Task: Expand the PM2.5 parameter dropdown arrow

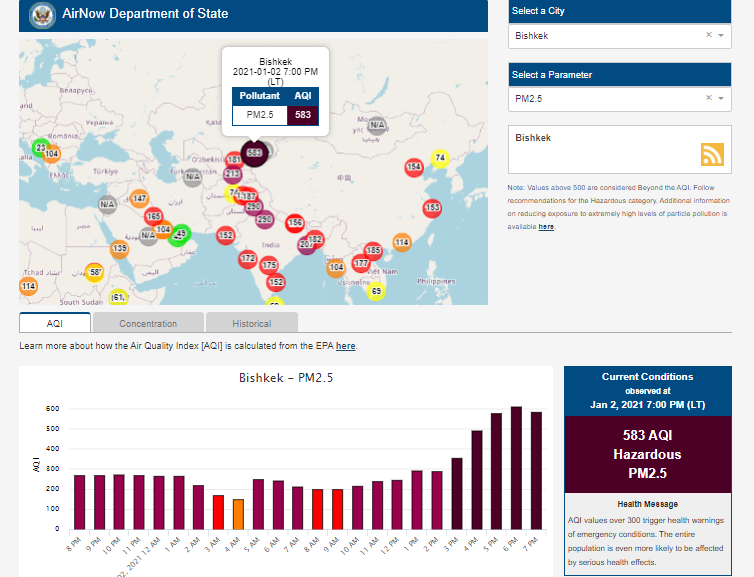Action: click(x=720, y=98)
